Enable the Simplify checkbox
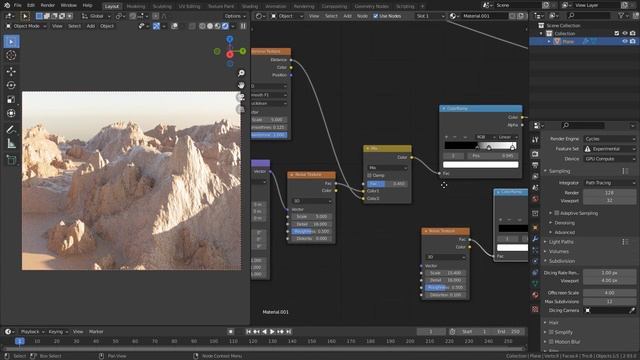 pos(551,332)
